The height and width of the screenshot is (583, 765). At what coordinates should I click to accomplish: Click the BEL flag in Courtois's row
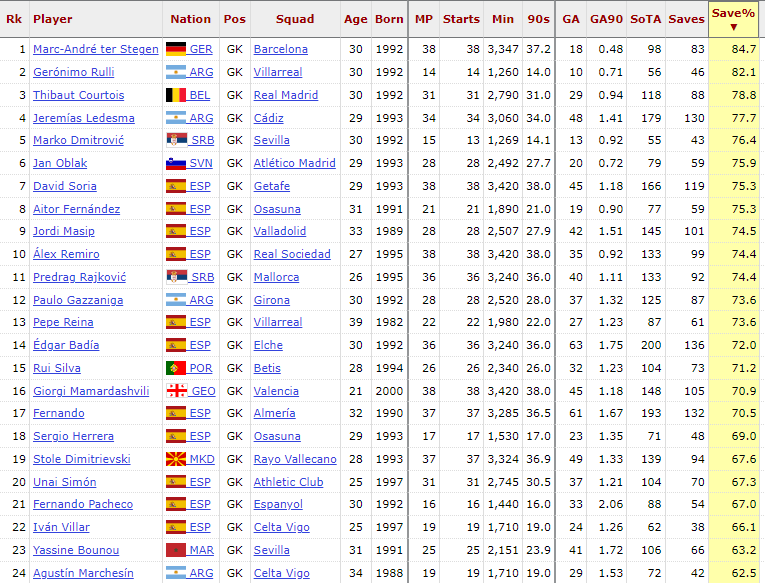pos(176,95)
